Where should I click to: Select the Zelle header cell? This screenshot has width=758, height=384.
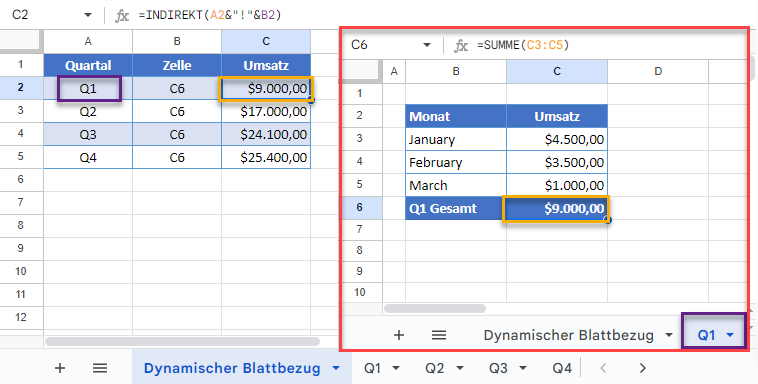[177, 65]
